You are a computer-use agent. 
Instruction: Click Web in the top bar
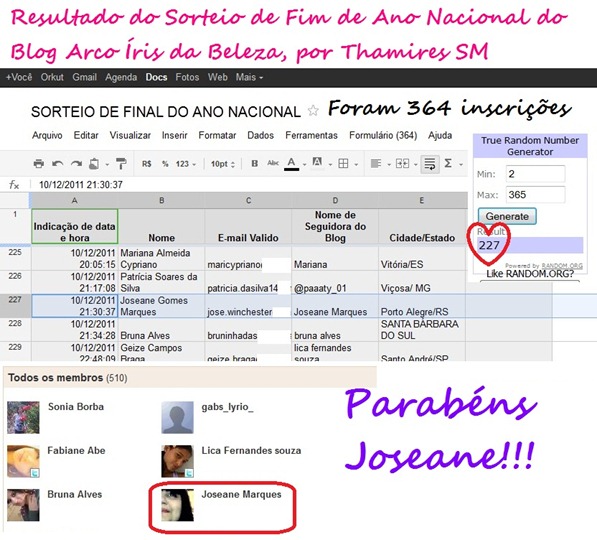(x=217, y=77)
